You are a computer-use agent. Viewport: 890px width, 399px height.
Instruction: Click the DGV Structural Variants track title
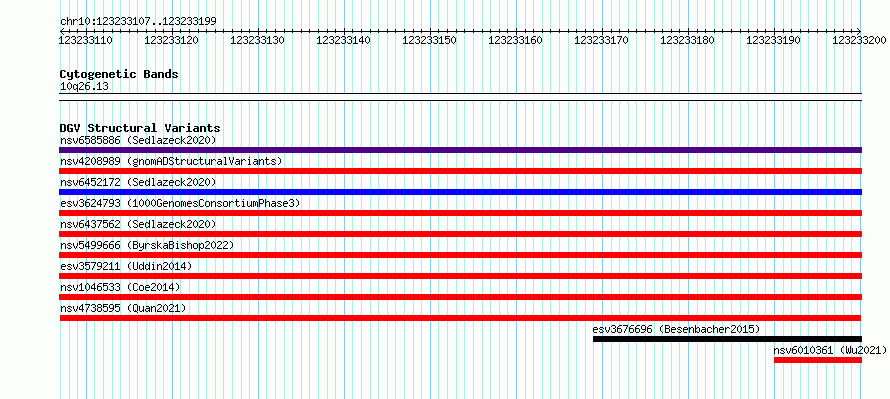click(x=140, y=128)
